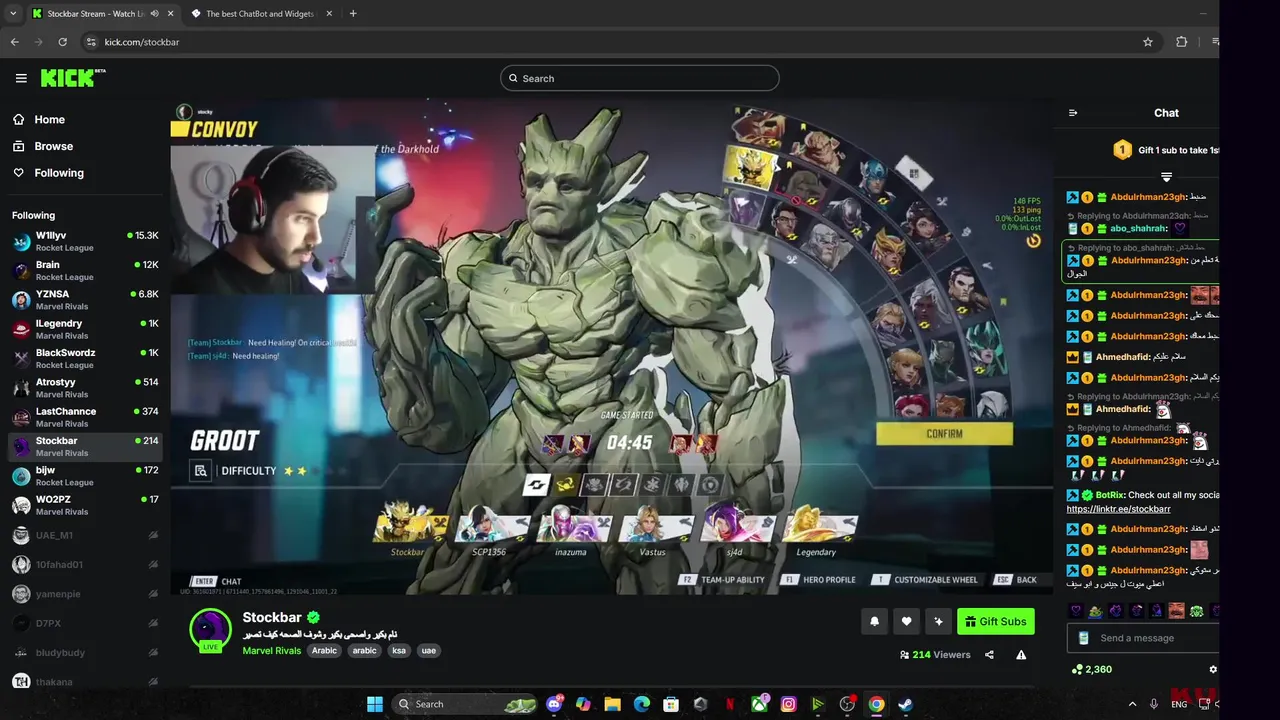
Task: Open Browse in sidebar
Action: click(53, 146)
